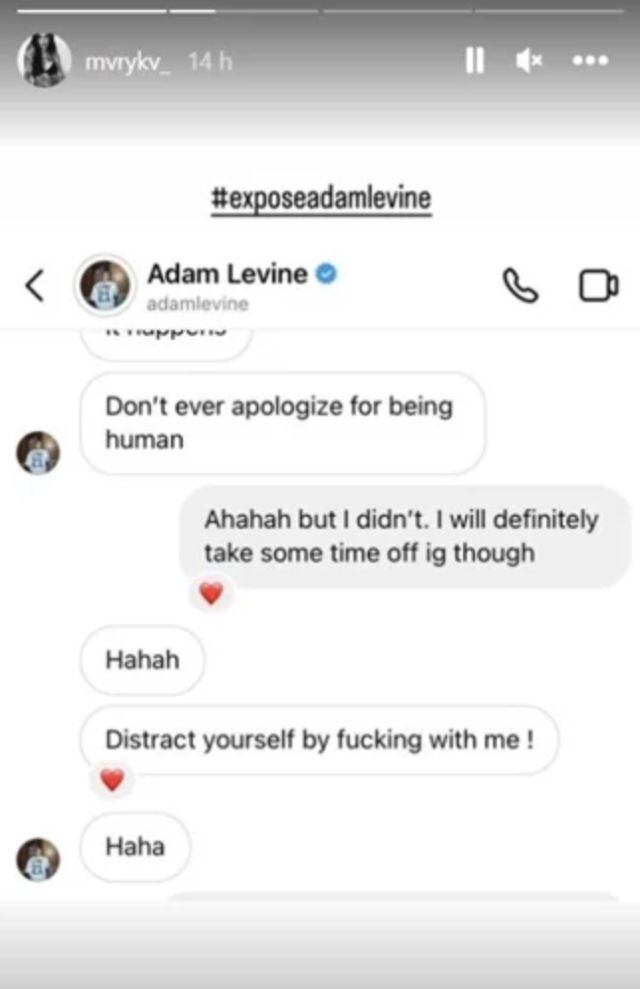Tap heart reaction under 'Ahahah but I didn't' message

[x=211, y=593]
